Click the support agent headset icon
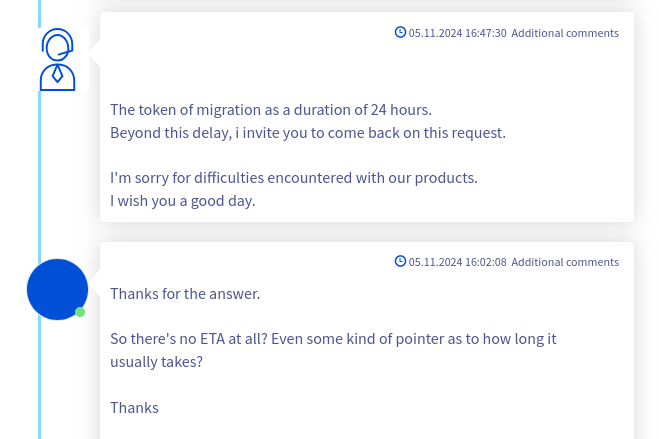This screenshot has height=439, width=659. (x=58, y=60)
